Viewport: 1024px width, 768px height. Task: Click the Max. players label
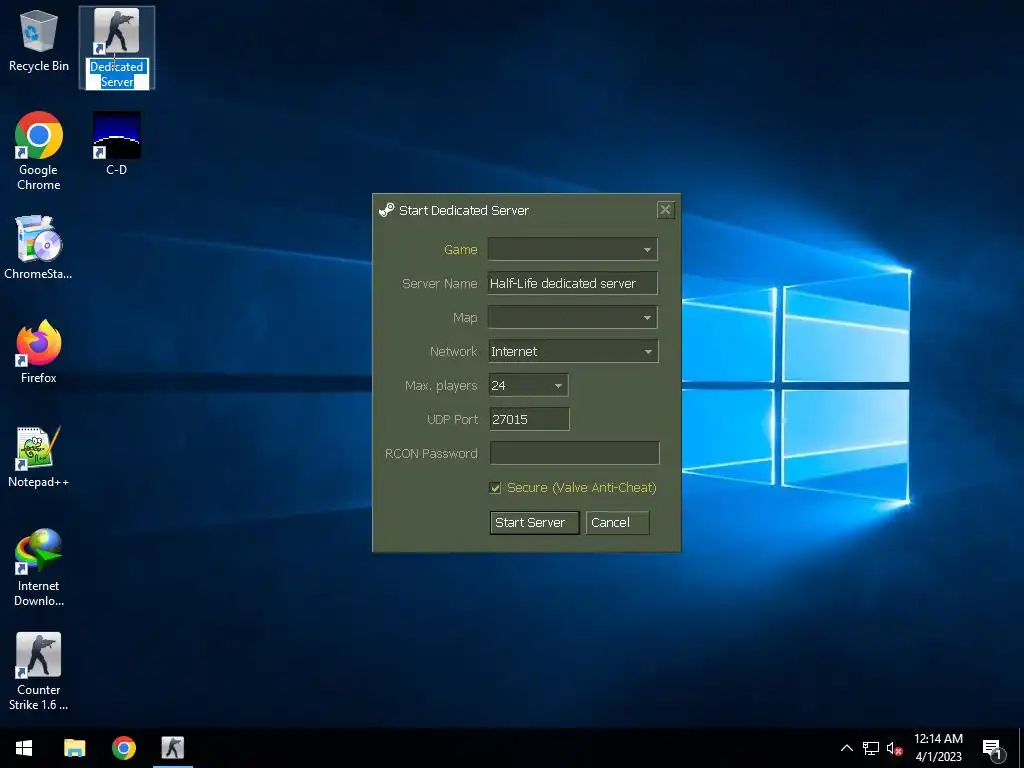tap(441, 385)
